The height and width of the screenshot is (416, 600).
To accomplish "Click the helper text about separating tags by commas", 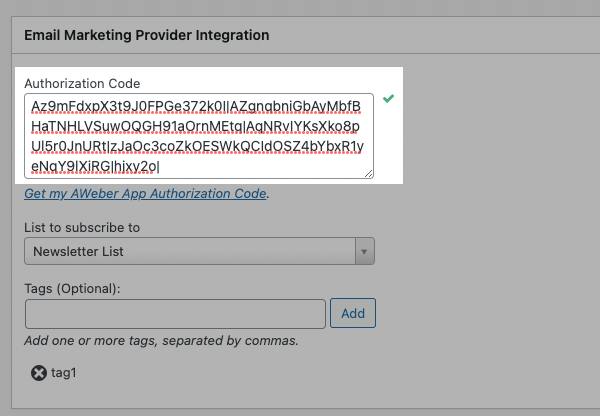I will (161, 341).
